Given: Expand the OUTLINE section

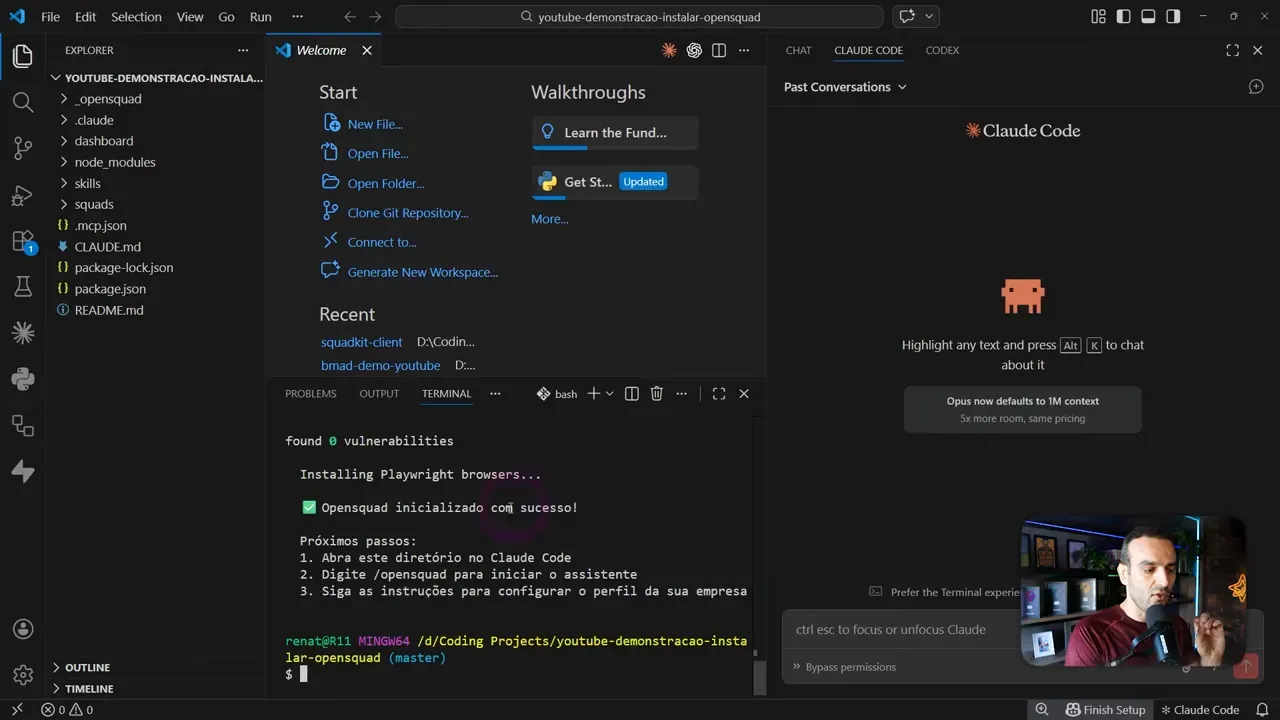Looking at the screenshot, I should click(x=87, y=667).
